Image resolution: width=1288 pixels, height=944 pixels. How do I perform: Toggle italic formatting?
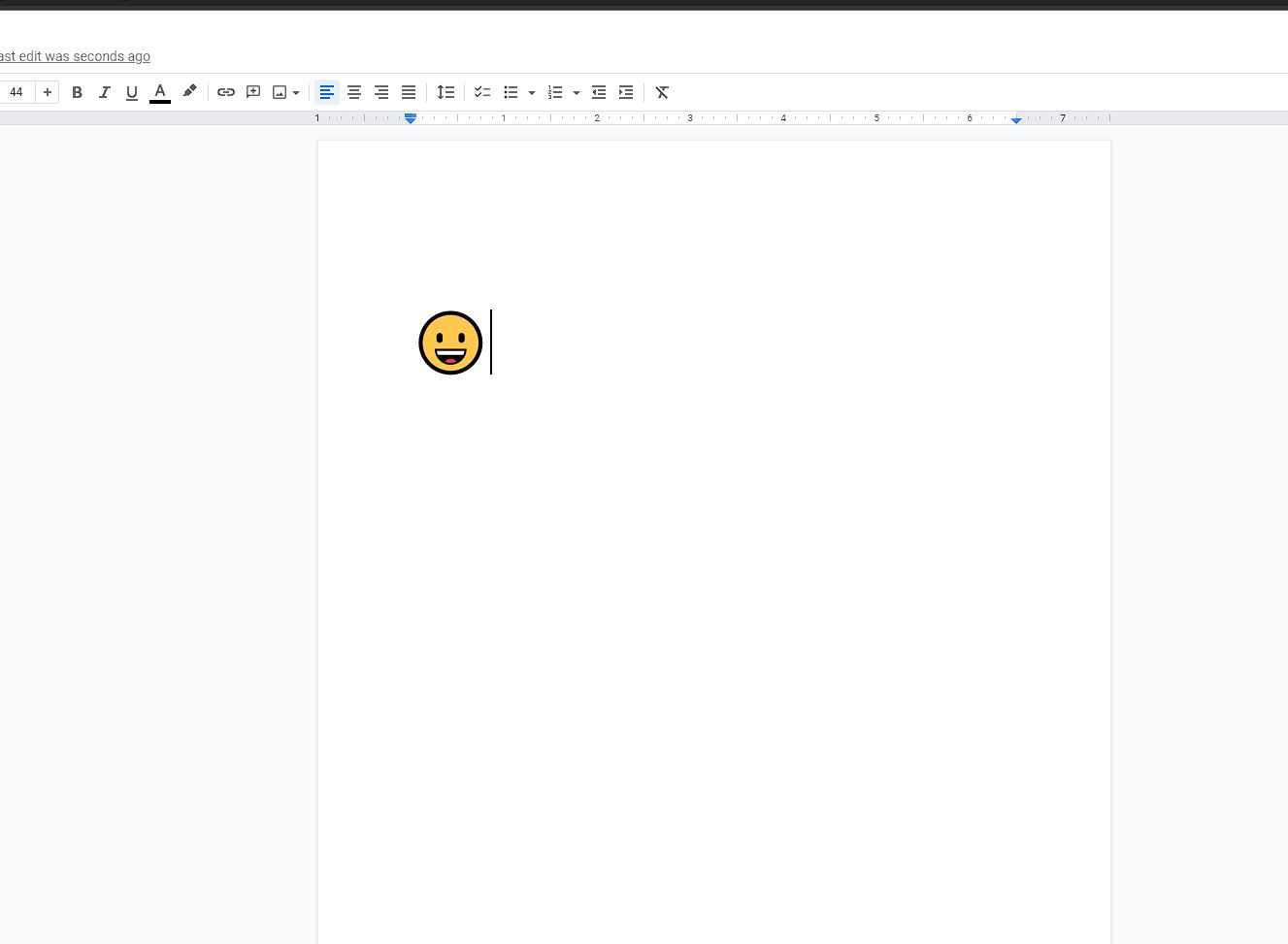click(x=105, y=92)
